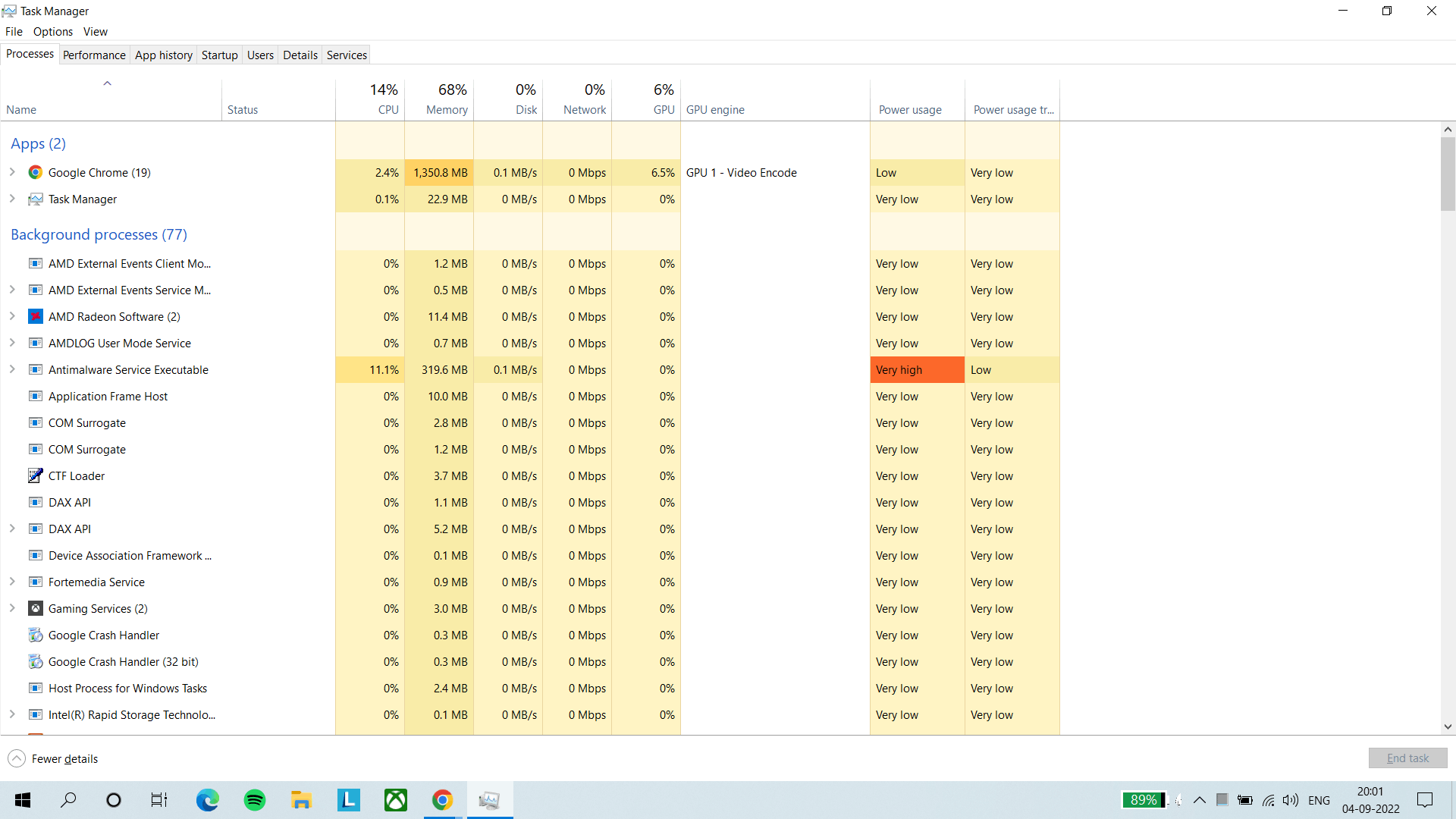Expand the Google Chrome process group
Screen dimensions: 1456x819
click(12, 173)
